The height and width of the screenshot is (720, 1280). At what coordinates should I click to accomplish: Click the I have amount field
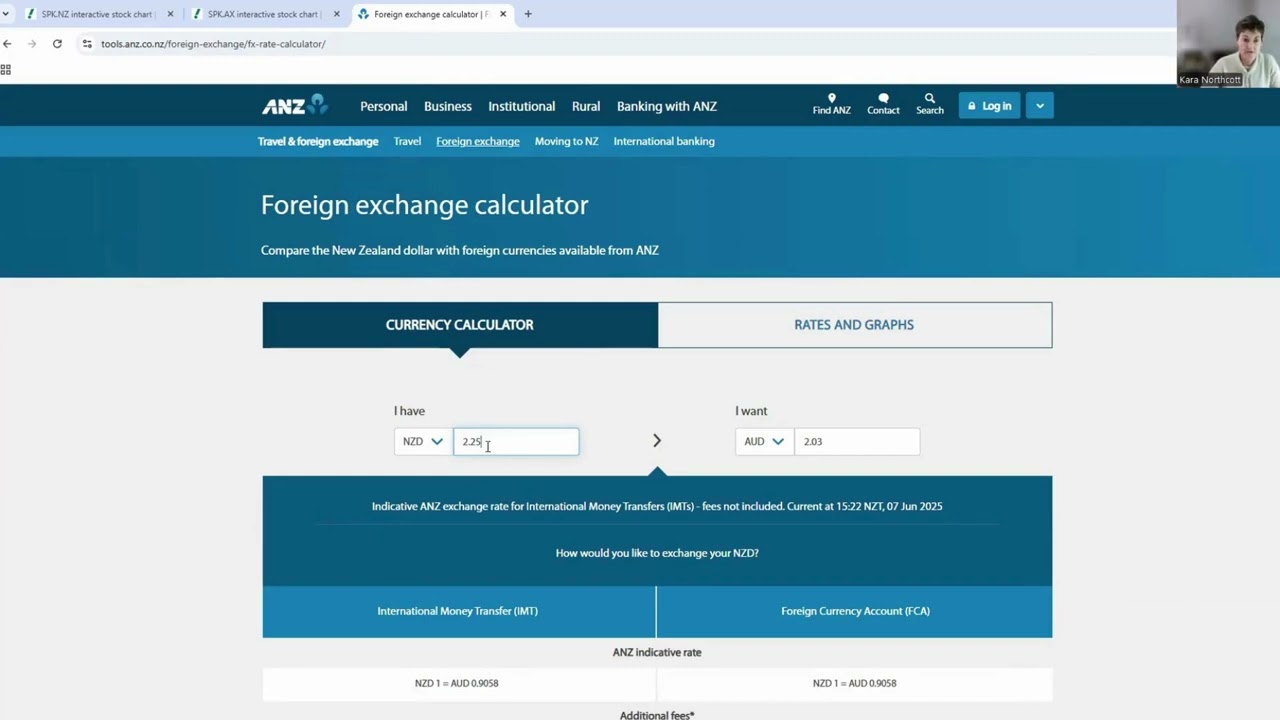pos(516,441)
